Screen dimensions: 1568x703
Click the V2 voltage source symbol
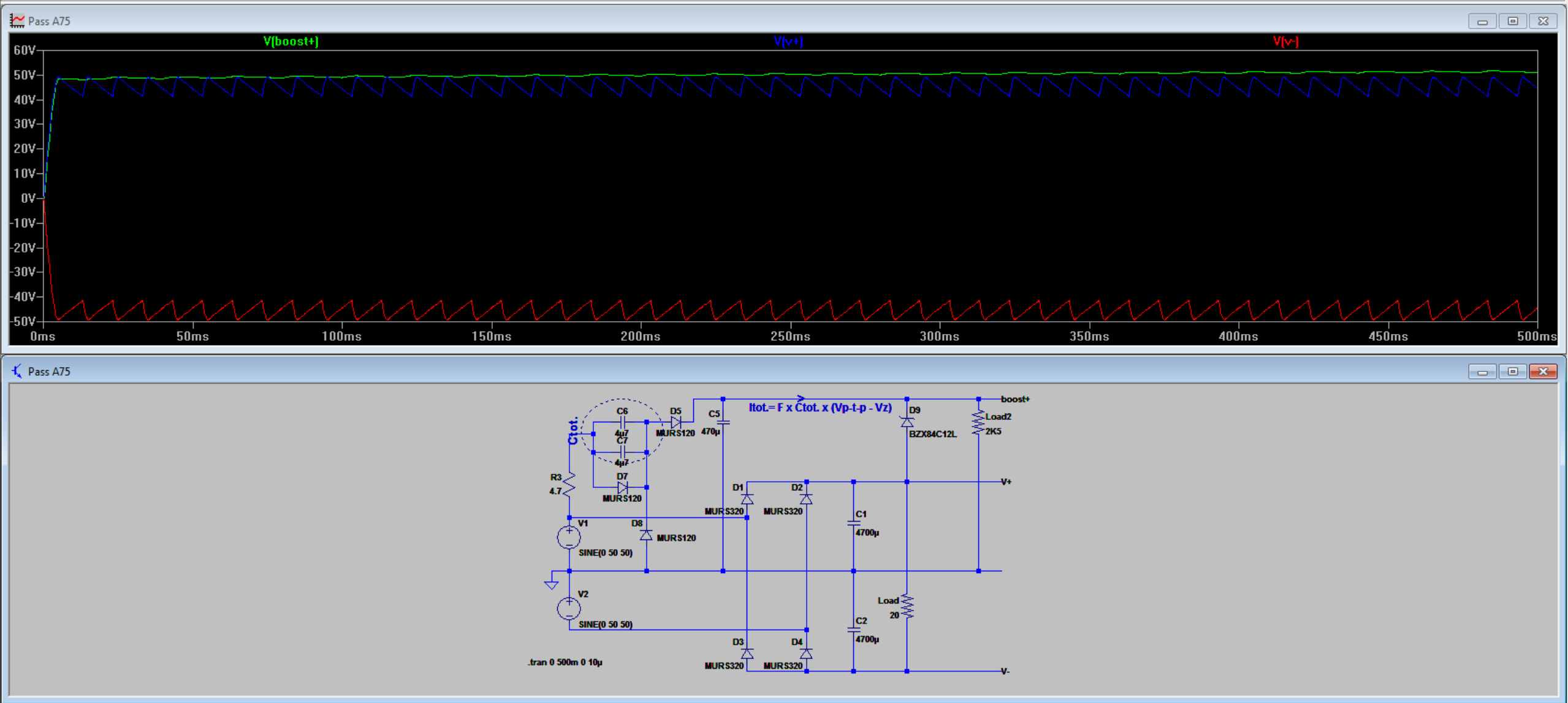pos(569,608)
